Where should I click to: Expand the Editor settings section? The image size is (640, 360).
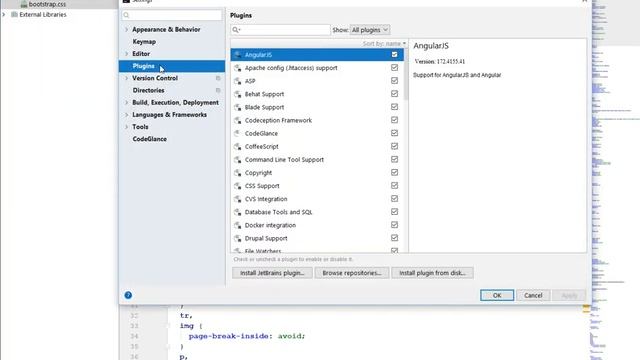(x=127, y=53)
